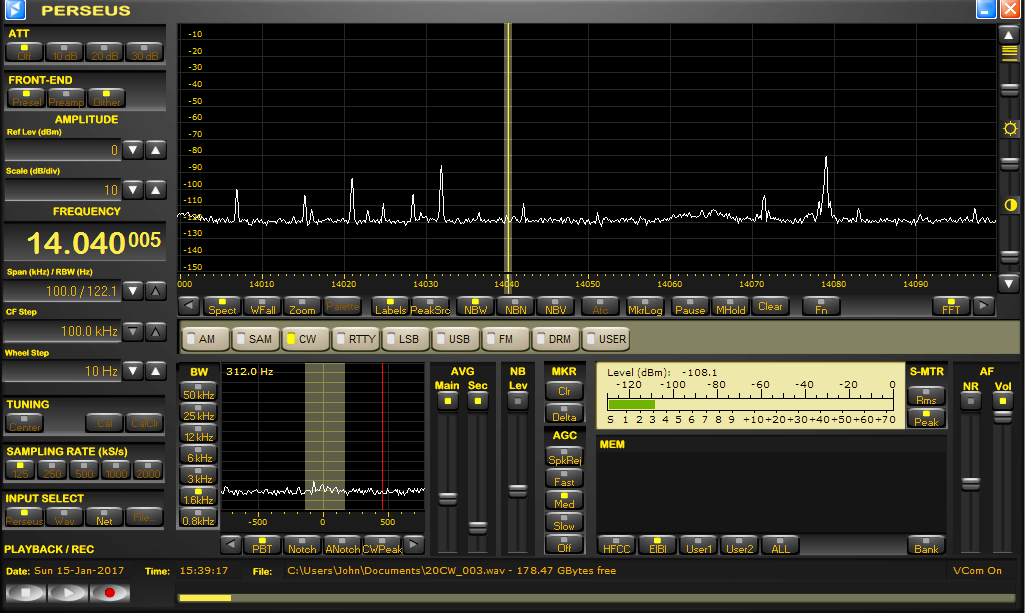Screen dimensions: 1025x613
Task: Toggle frequency Labels display
Action: [x=390, y=306]
